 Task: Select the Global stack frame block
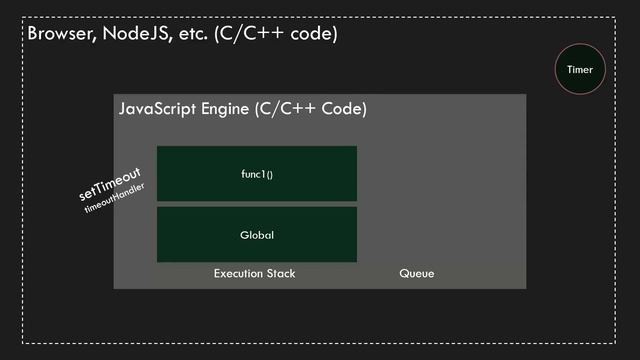point(257,234)
